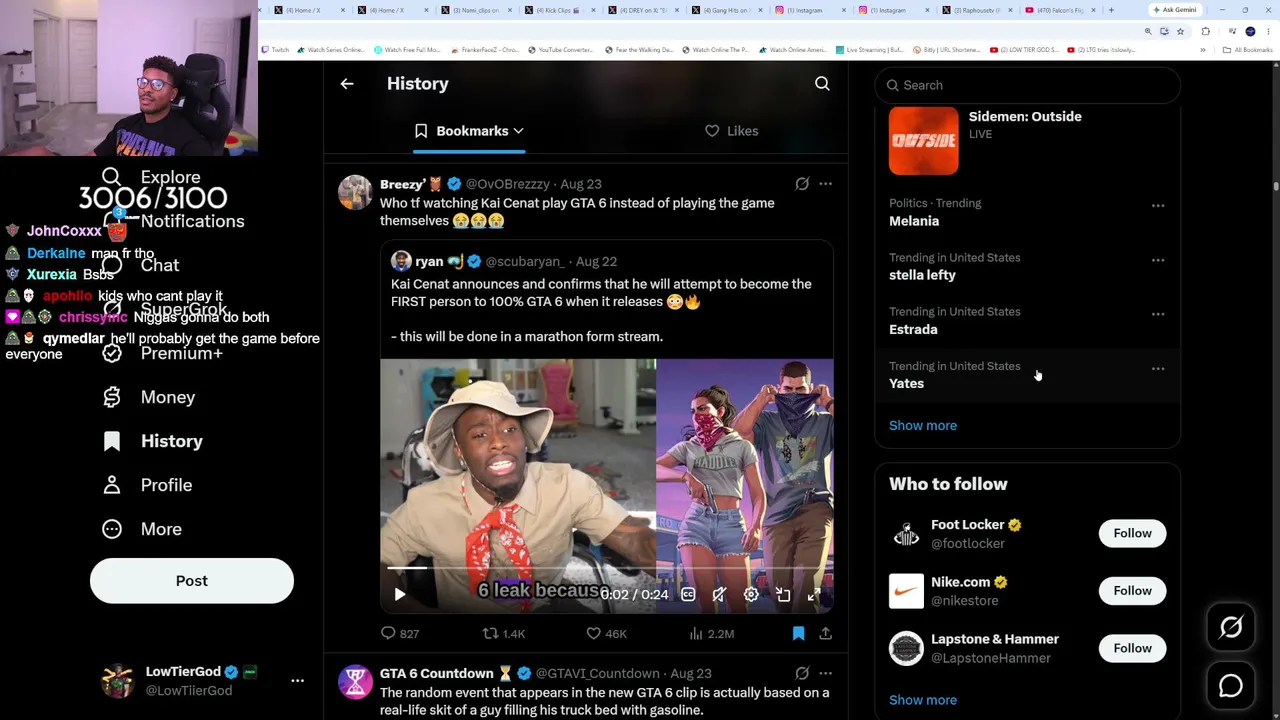Viewport: 1280px width, 720px height.
Task: Click the Grok icon on Breezy's post
Action: tap(802, 184)
